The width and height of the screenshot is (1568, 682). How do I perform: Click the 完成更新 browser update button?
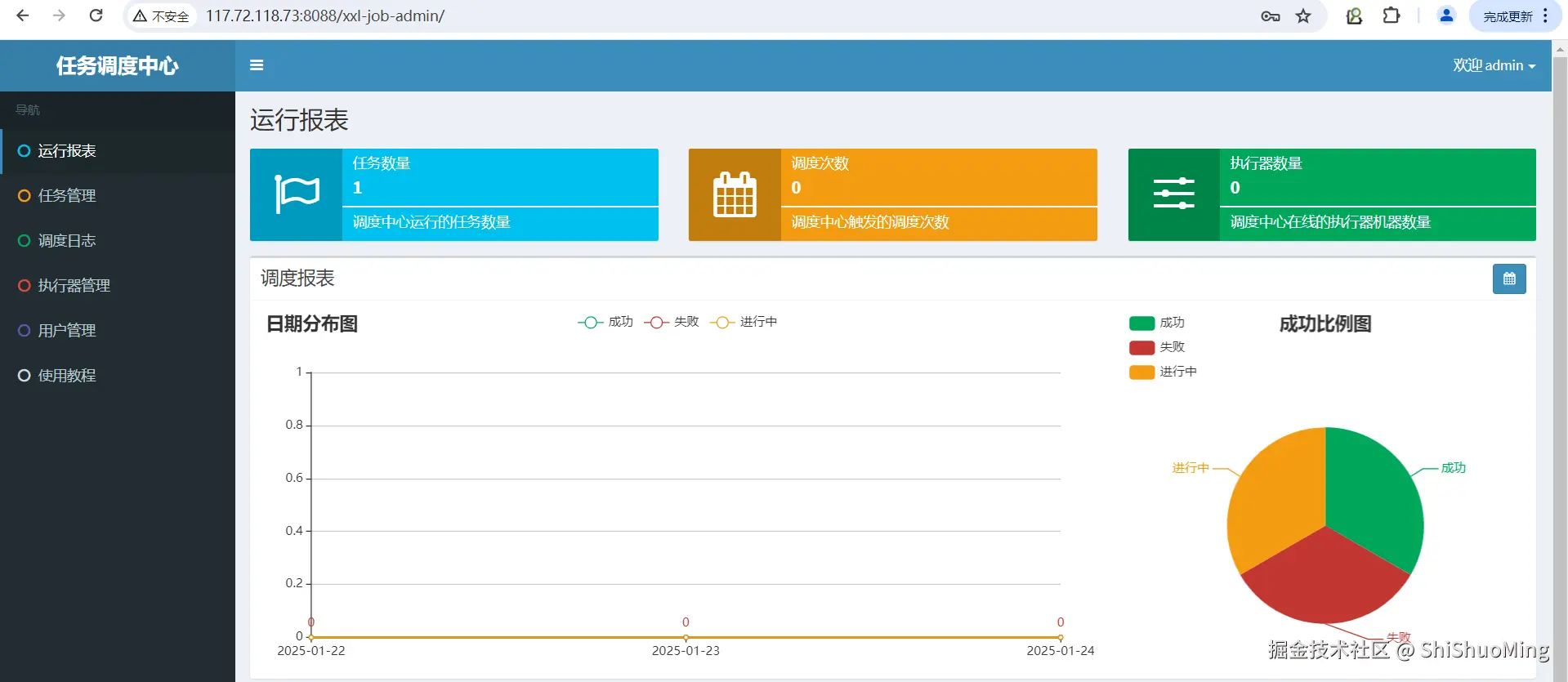click(x=1508, y=16)
